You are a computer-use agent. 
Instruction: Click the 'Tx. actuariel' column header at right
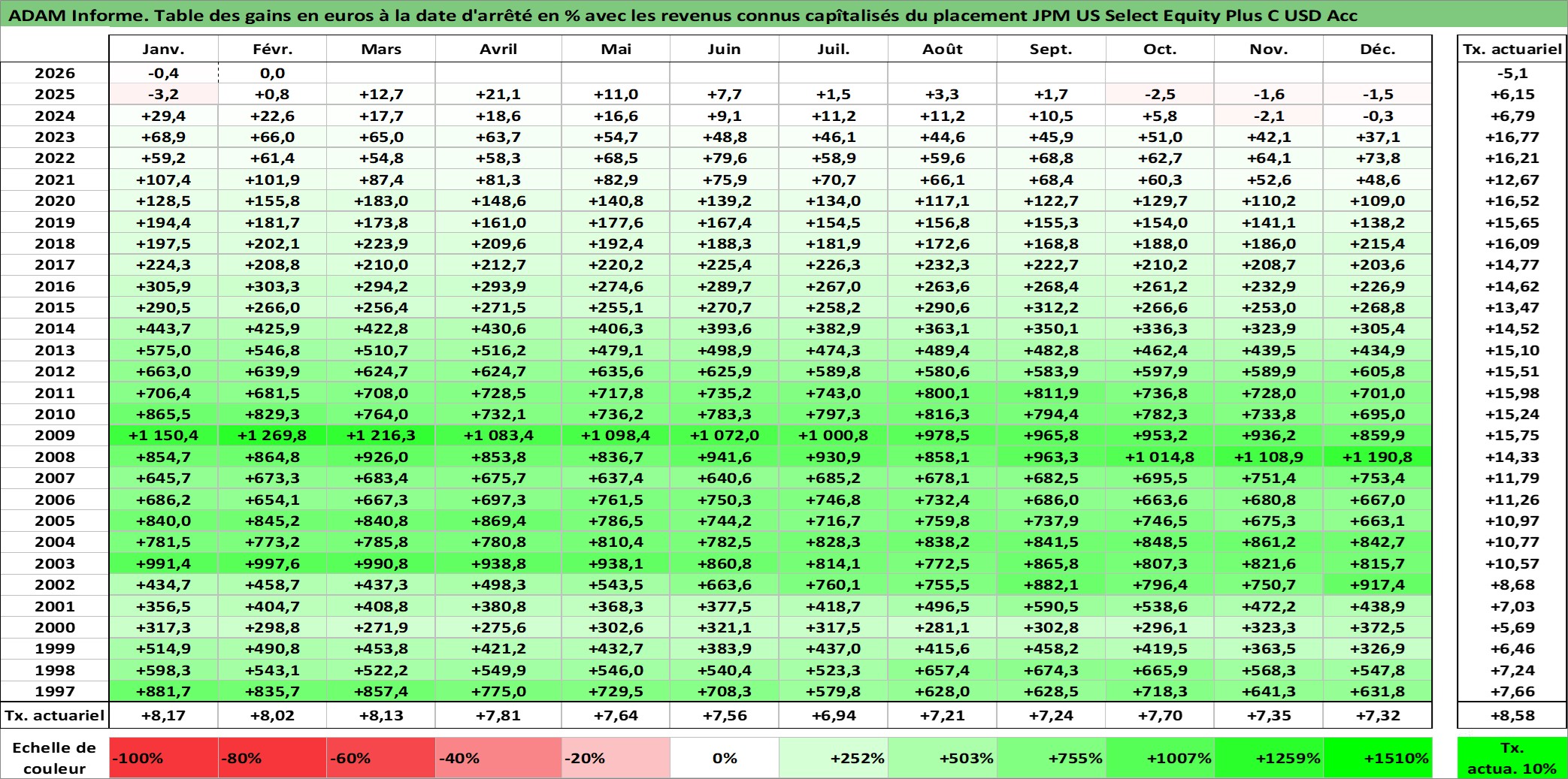(x=1512, y=49)
